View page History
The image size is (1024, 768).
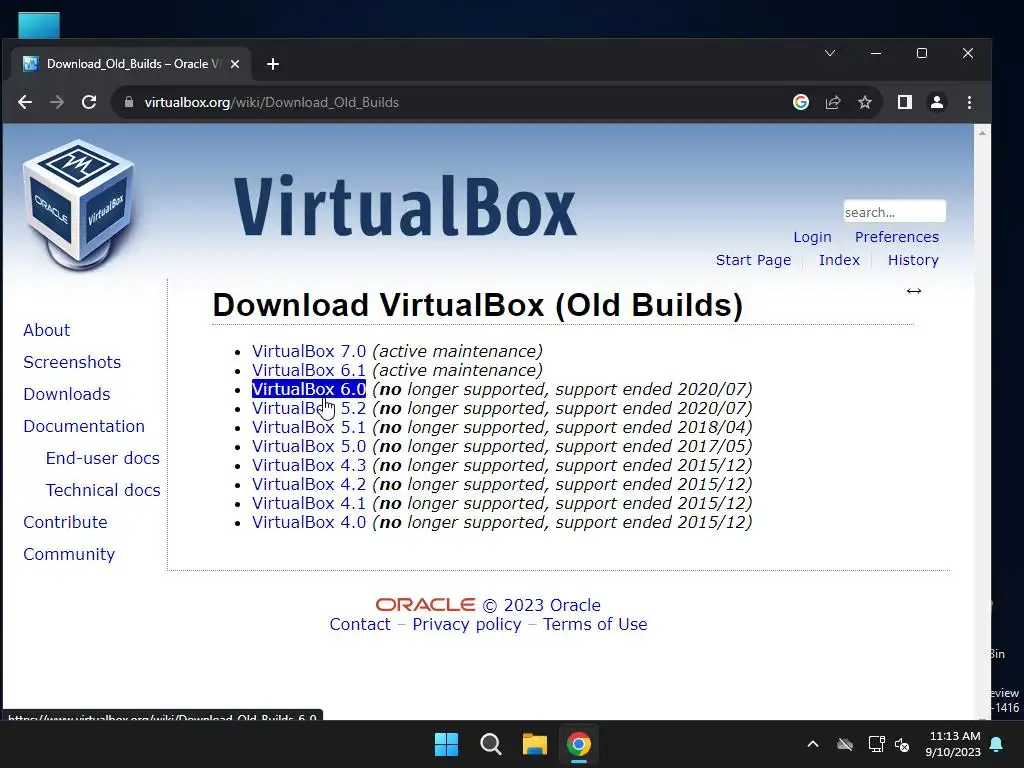(913, 260)
